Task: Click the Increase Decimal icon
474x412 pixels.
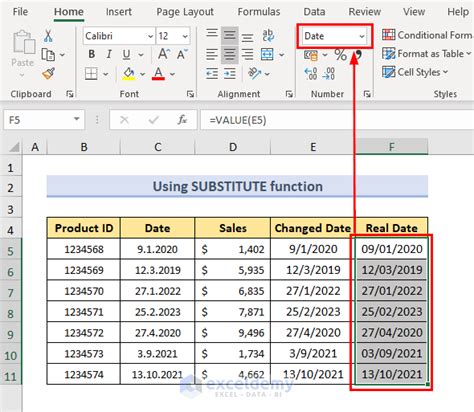Action: coord(311,73)
